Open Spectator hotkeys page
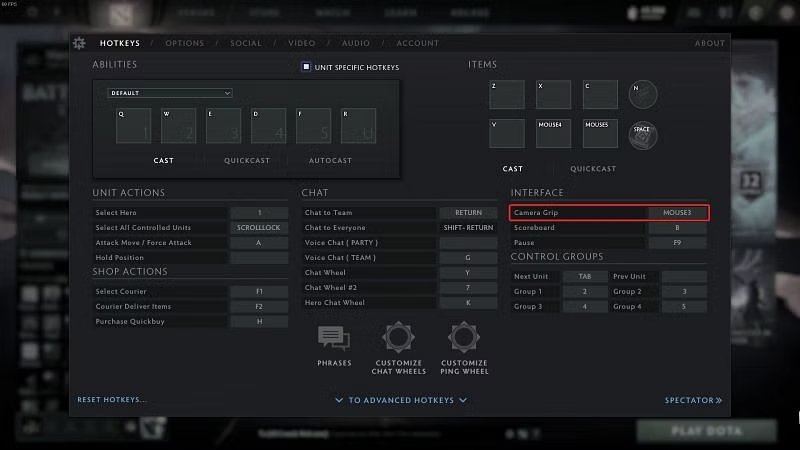 692,400
